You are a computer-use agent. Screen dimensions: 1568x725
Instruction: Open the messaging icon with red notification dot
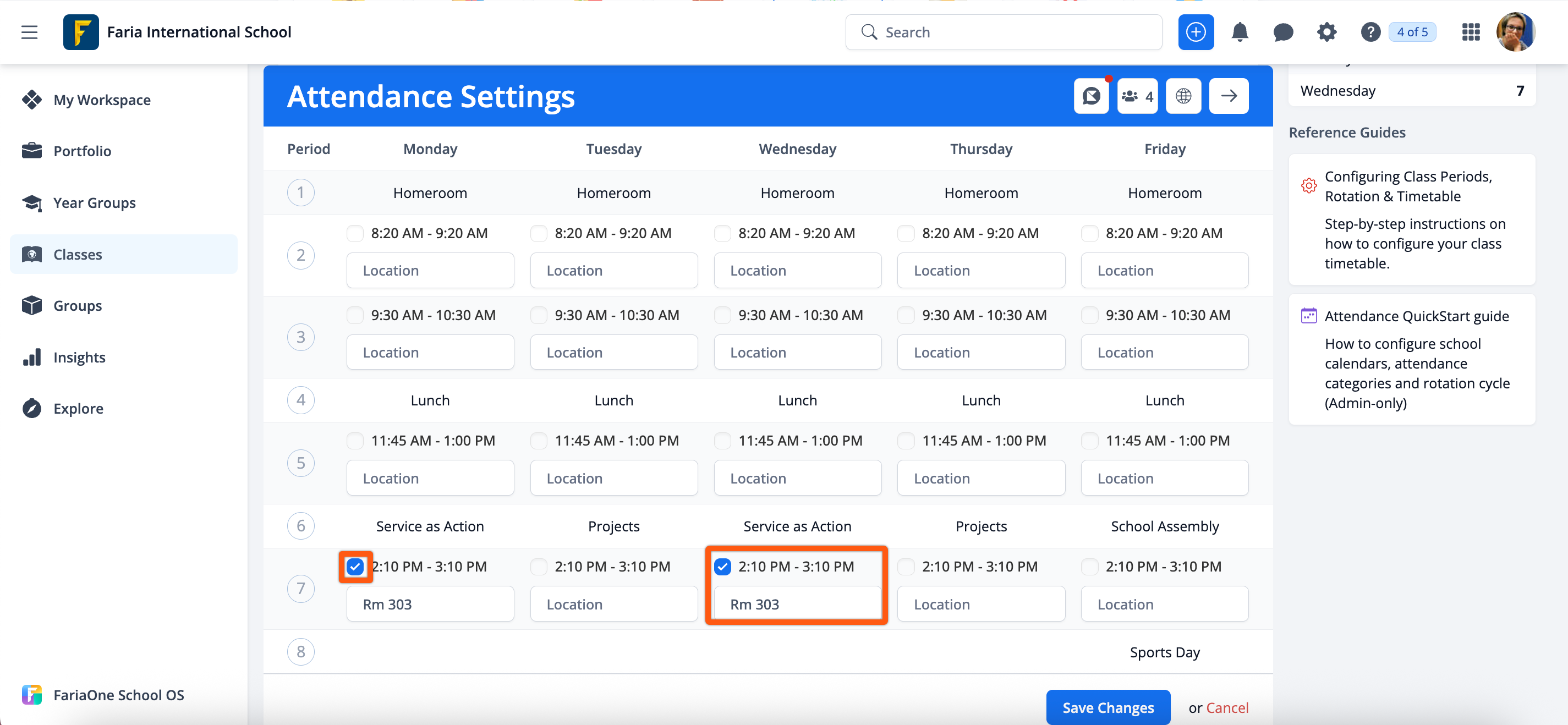[x=1091, y=96]
